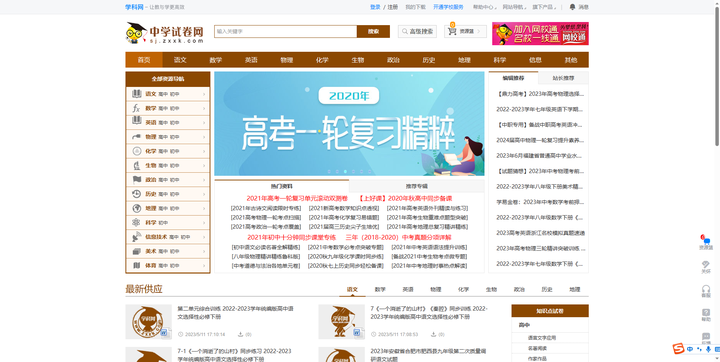Click the 地理 globe icon in sidebar

pos(136,208)
